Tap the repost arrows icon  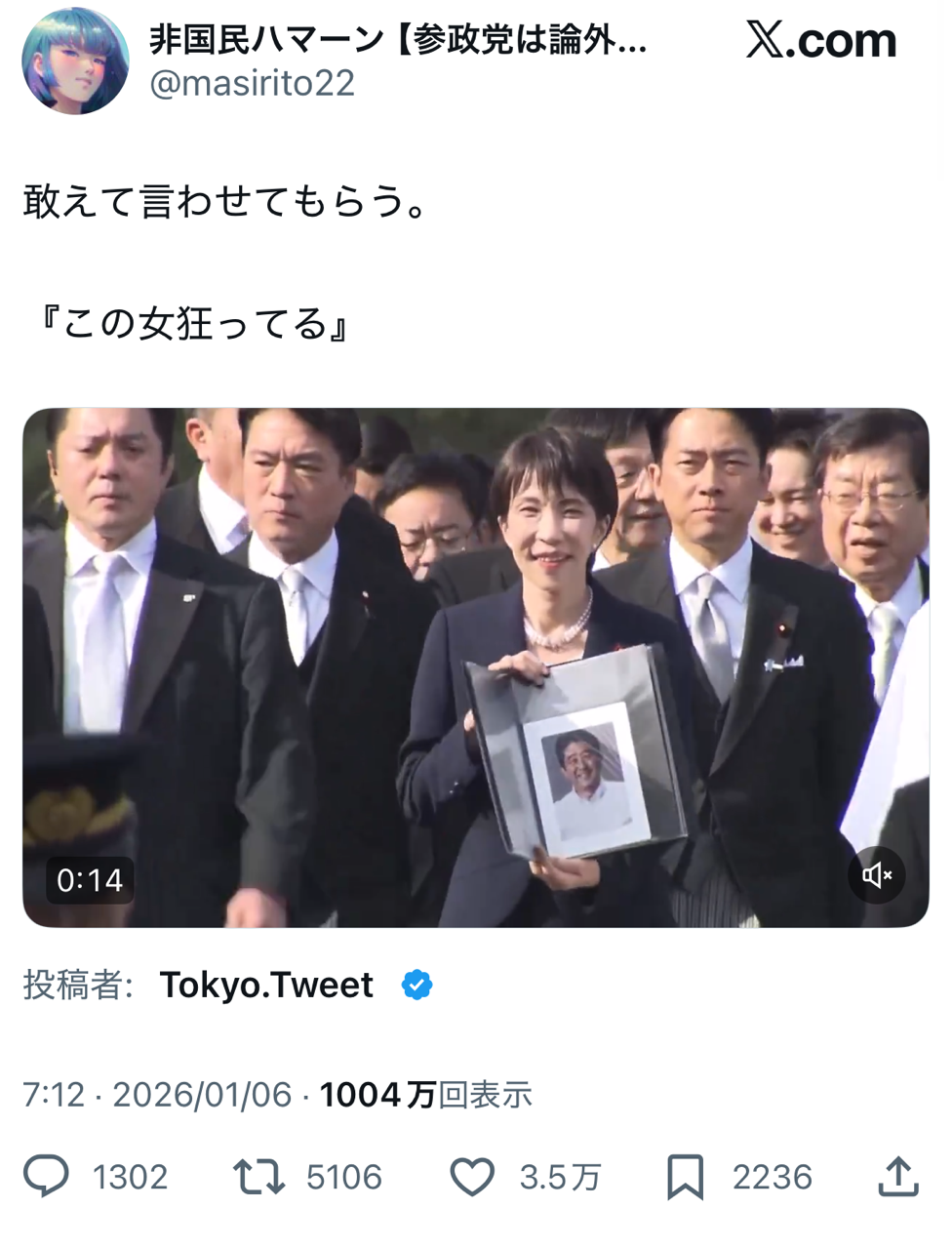click(259, 1177)
